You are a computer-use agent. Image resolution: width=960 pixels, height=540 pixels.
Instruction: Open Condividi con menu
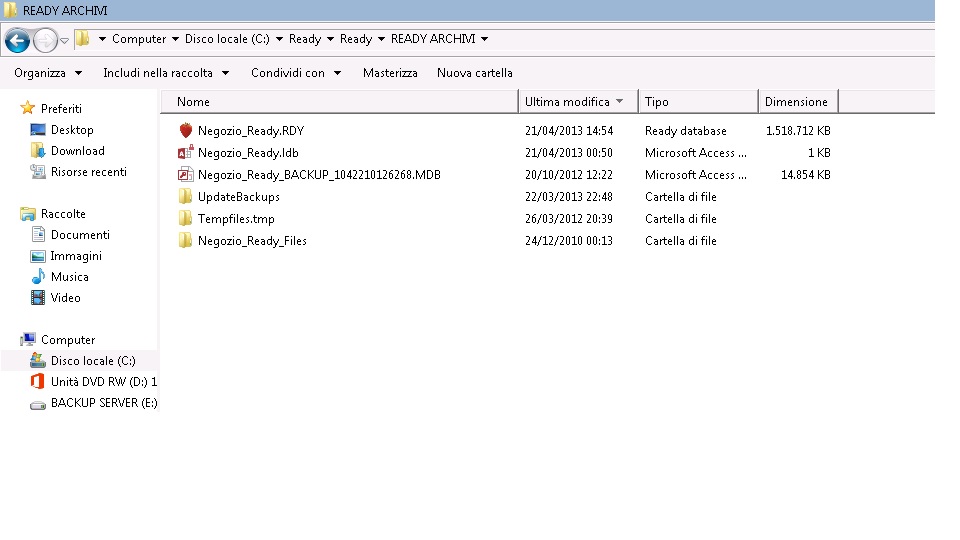(x=296, y=73)
